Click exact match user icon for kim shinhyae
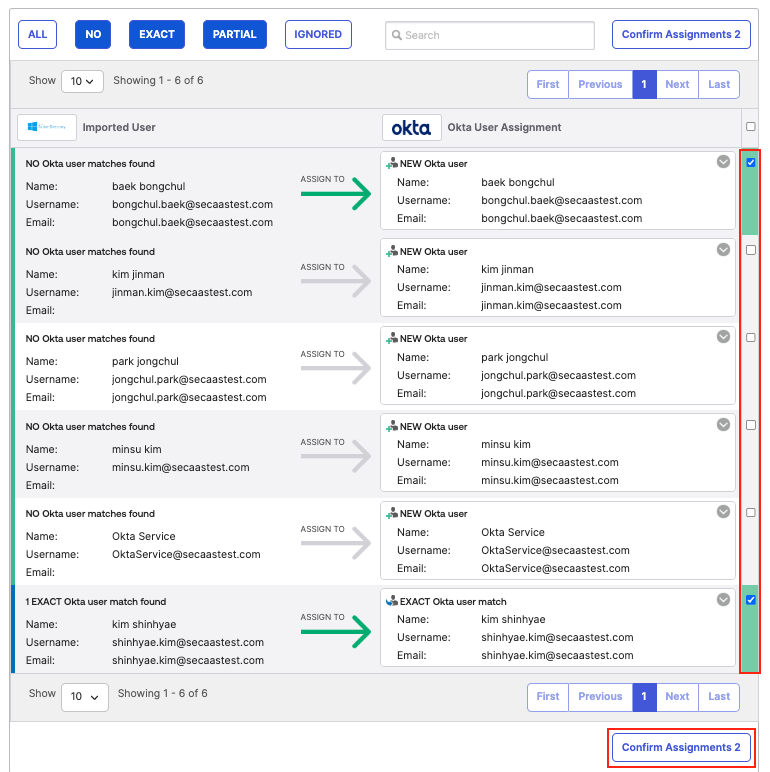This screenshot has width=770, height=772. [x=391, y=602]
